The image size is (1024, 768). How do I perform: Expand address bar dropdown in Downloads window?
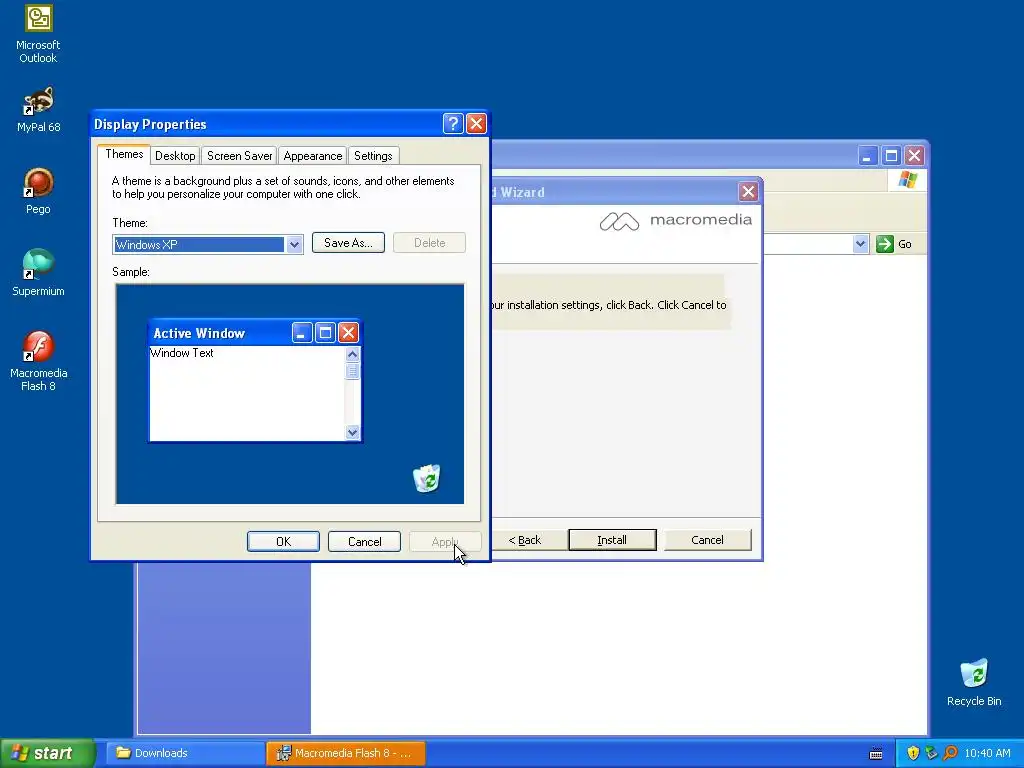point(860,244)
